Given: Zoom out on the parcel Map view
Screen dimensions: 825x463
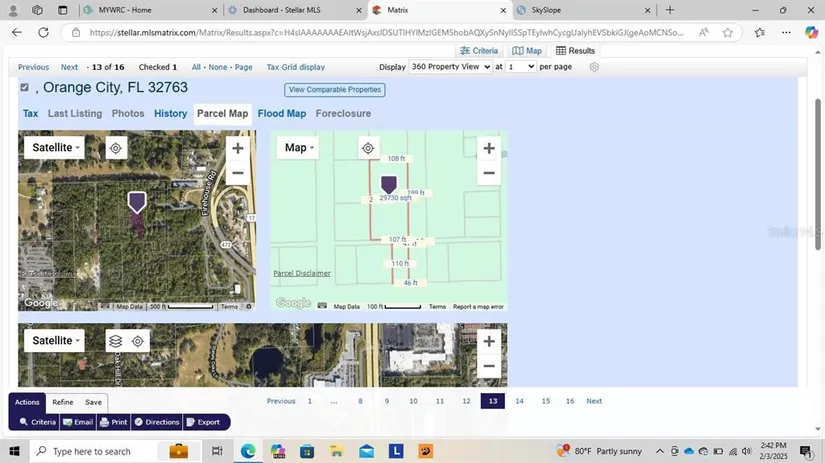Looking at the screenshot, I should pos(488,173).
